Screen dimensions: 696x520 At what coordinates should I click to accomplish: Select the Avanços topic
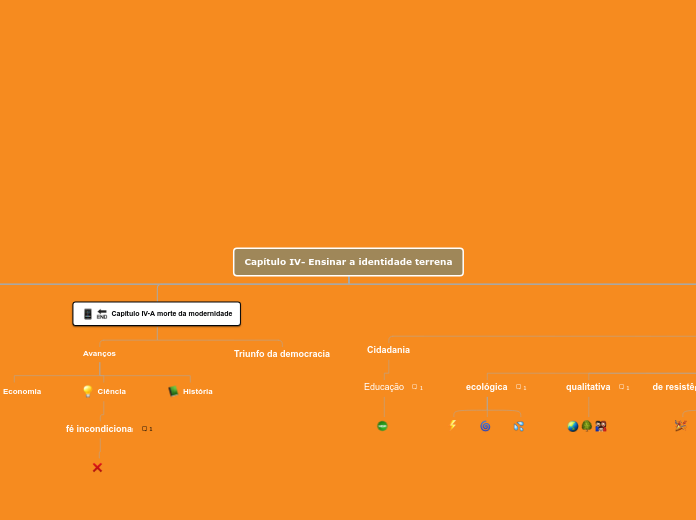99,353
